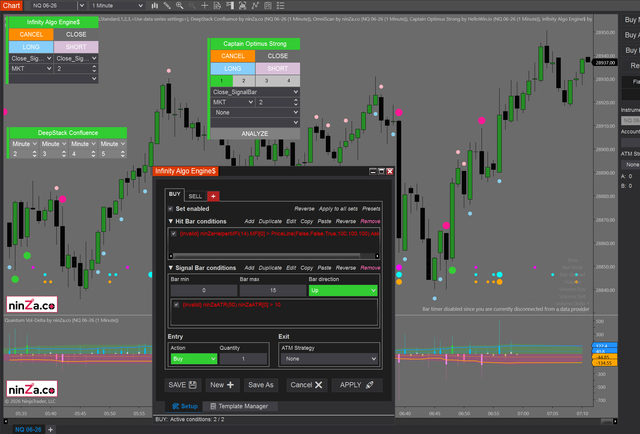The image size is (640, 434).
Task: Select the NQ 06-26 chart tab
Action: pos(28,430)
